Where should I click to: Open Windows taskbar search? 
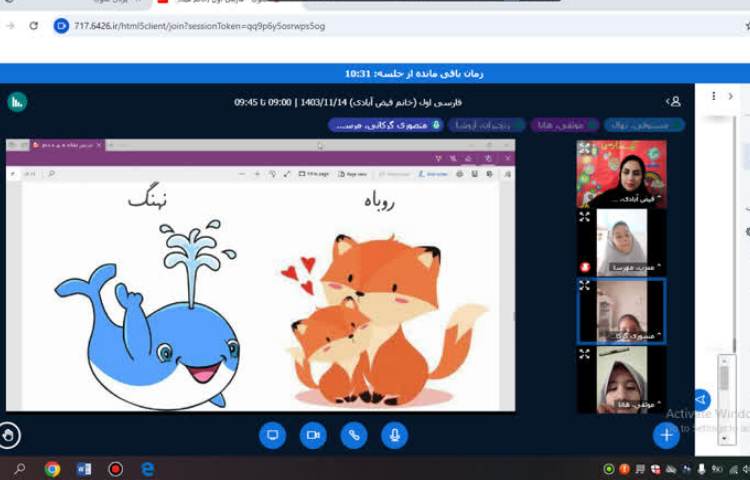(20, 469)
